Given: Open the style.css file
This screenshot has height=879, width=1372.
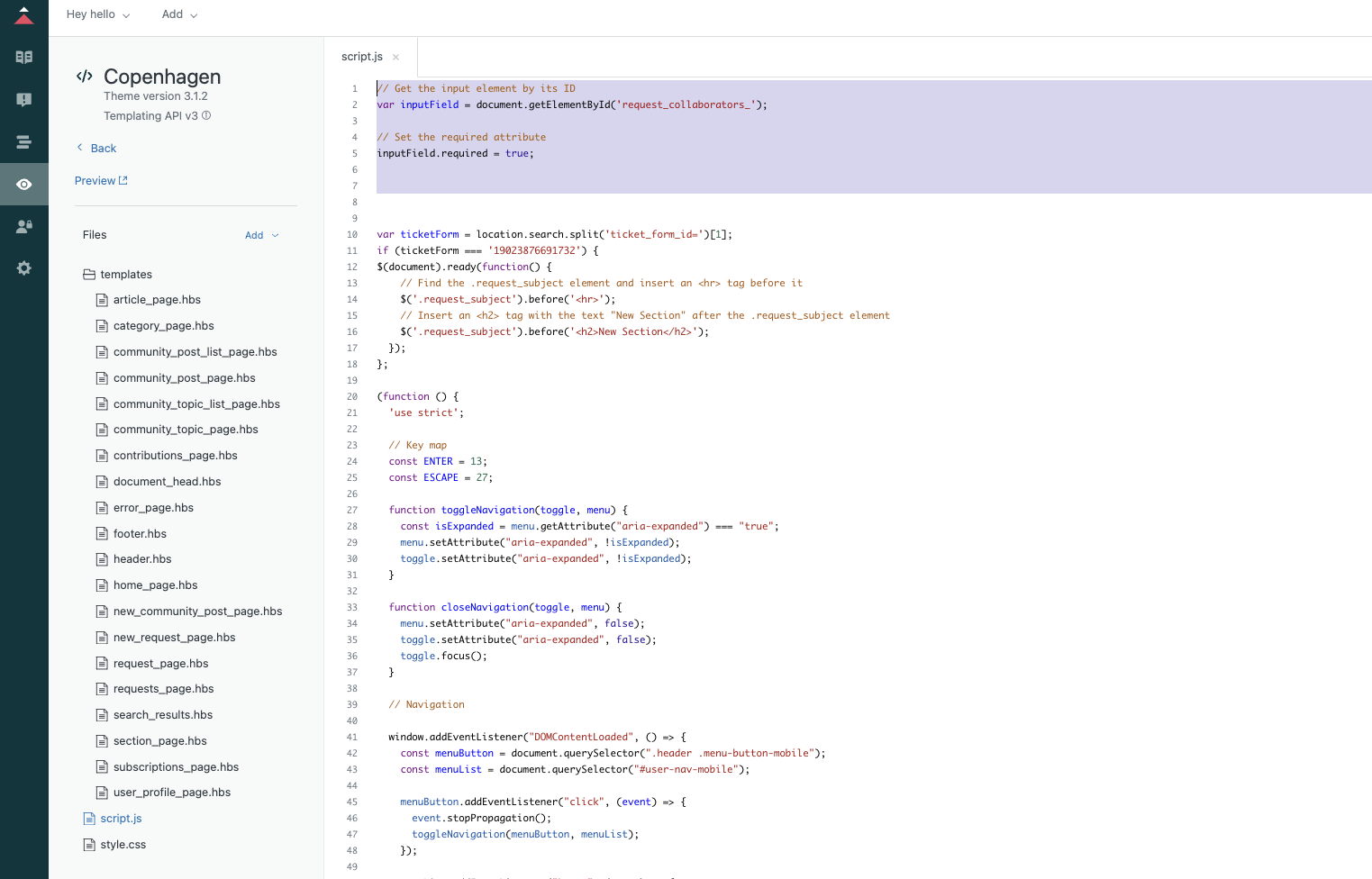Looking at the screenshot, I should pos(123,845).
